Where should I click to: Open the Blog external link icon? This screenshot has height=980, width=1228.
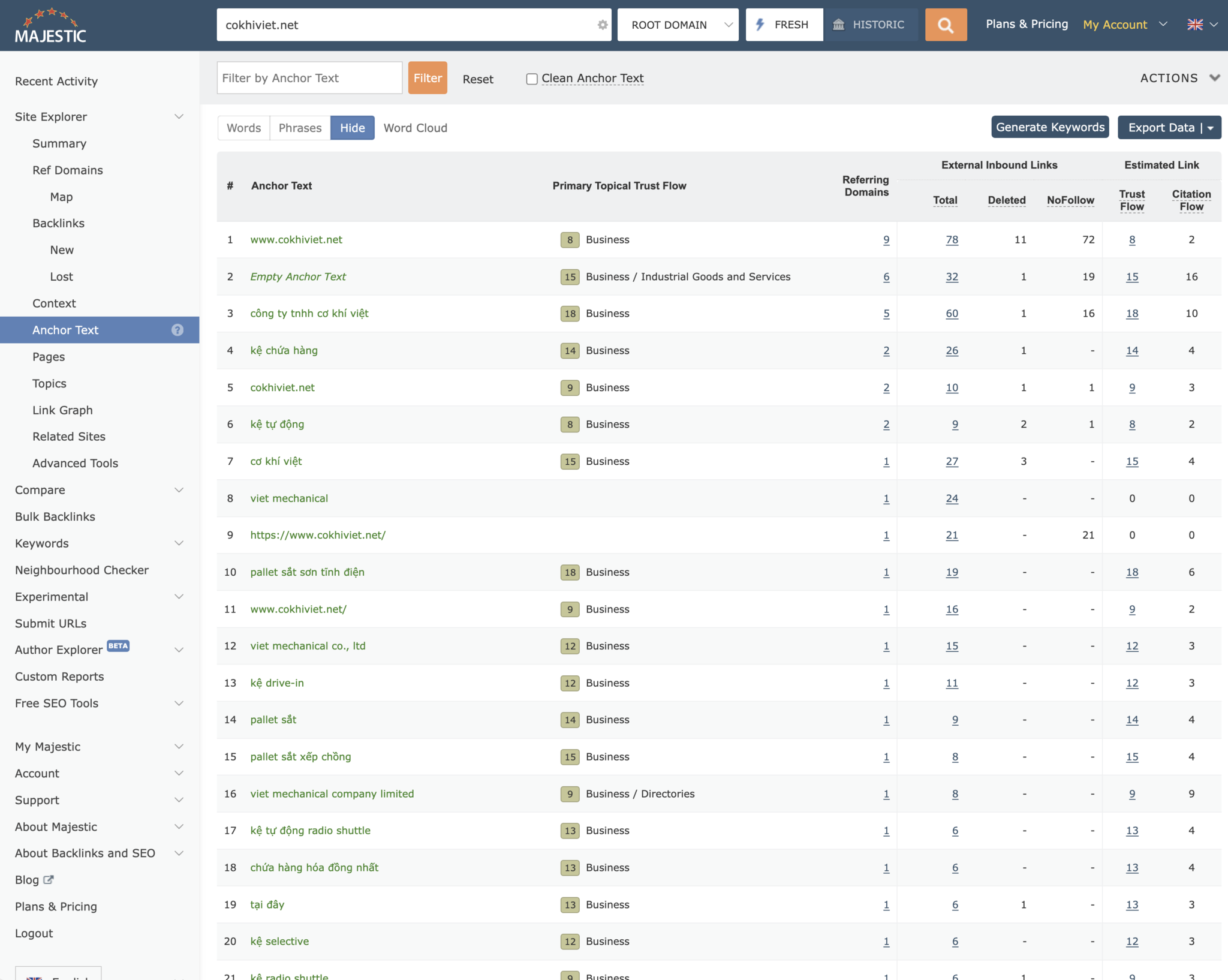click(49, 879)
